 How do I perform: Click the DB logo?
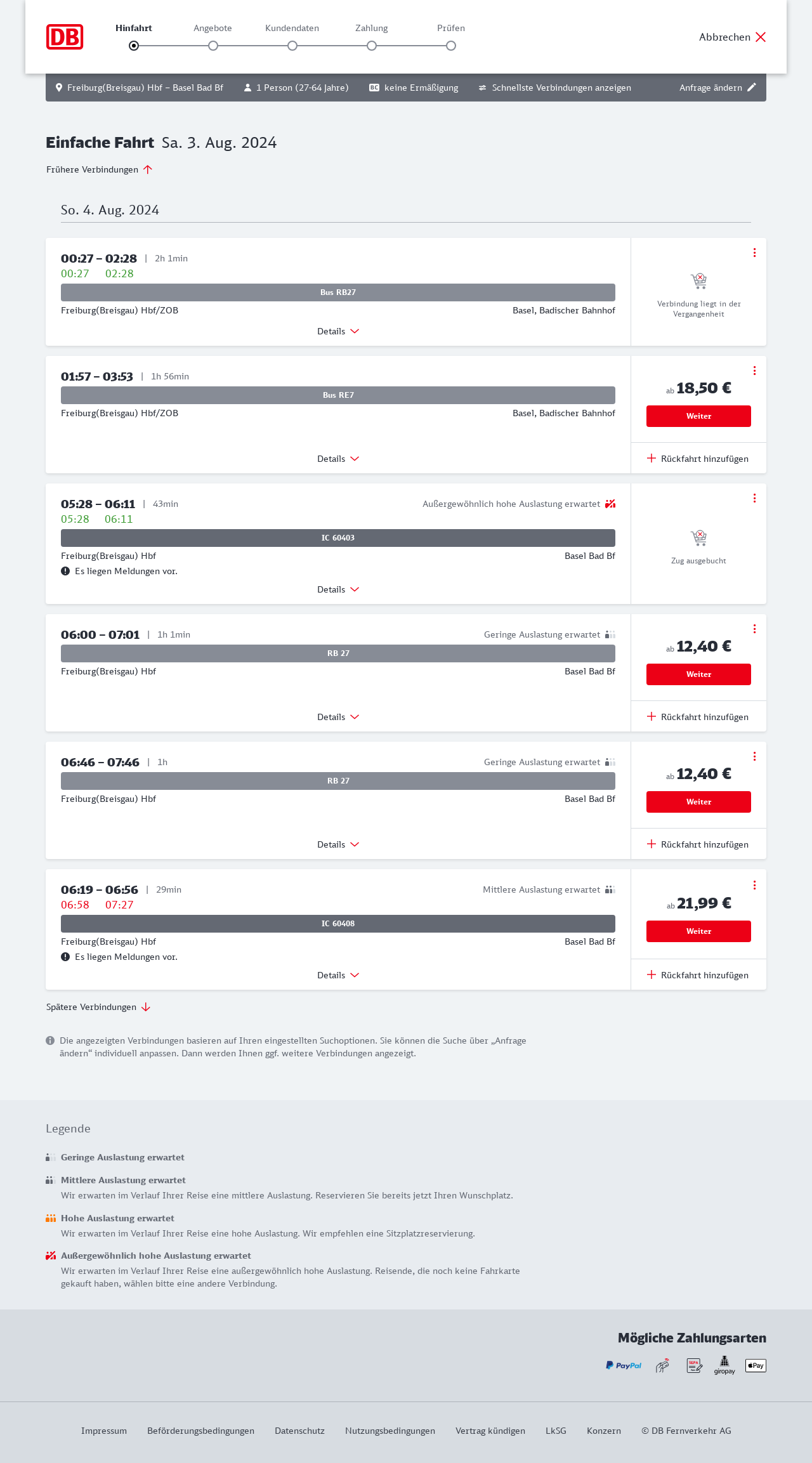pos(65,37)
